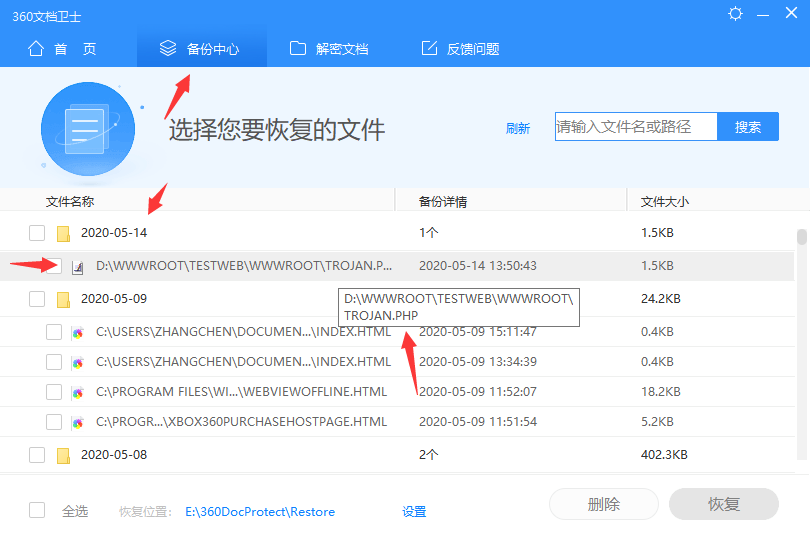The width and height of the screenshot is (810, 535).
Task: Click the 解密文档 folder icon
Action: click(298, 49)
